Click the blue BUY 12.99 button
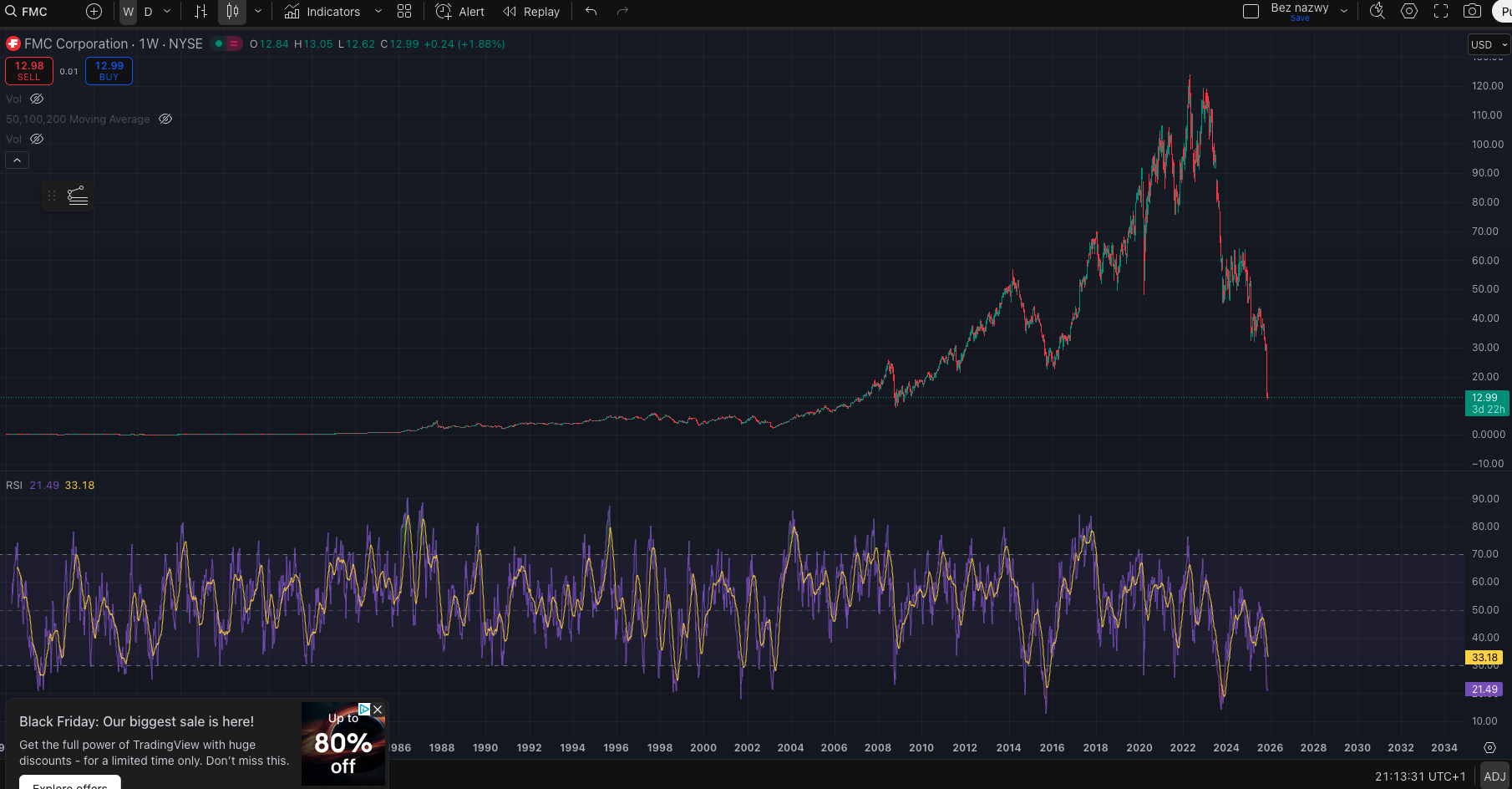 click(x=109, y=71)
